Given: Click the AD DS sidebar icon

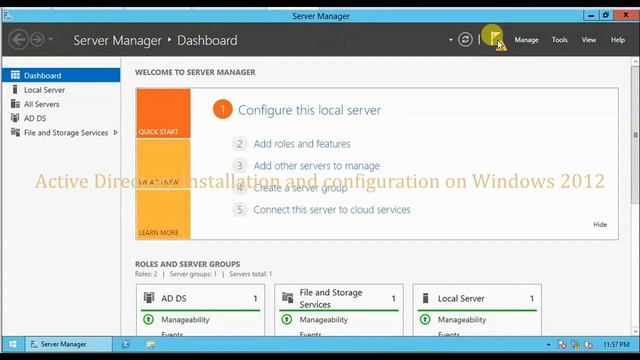Looking at the screenshot, I should pos(15,118).
